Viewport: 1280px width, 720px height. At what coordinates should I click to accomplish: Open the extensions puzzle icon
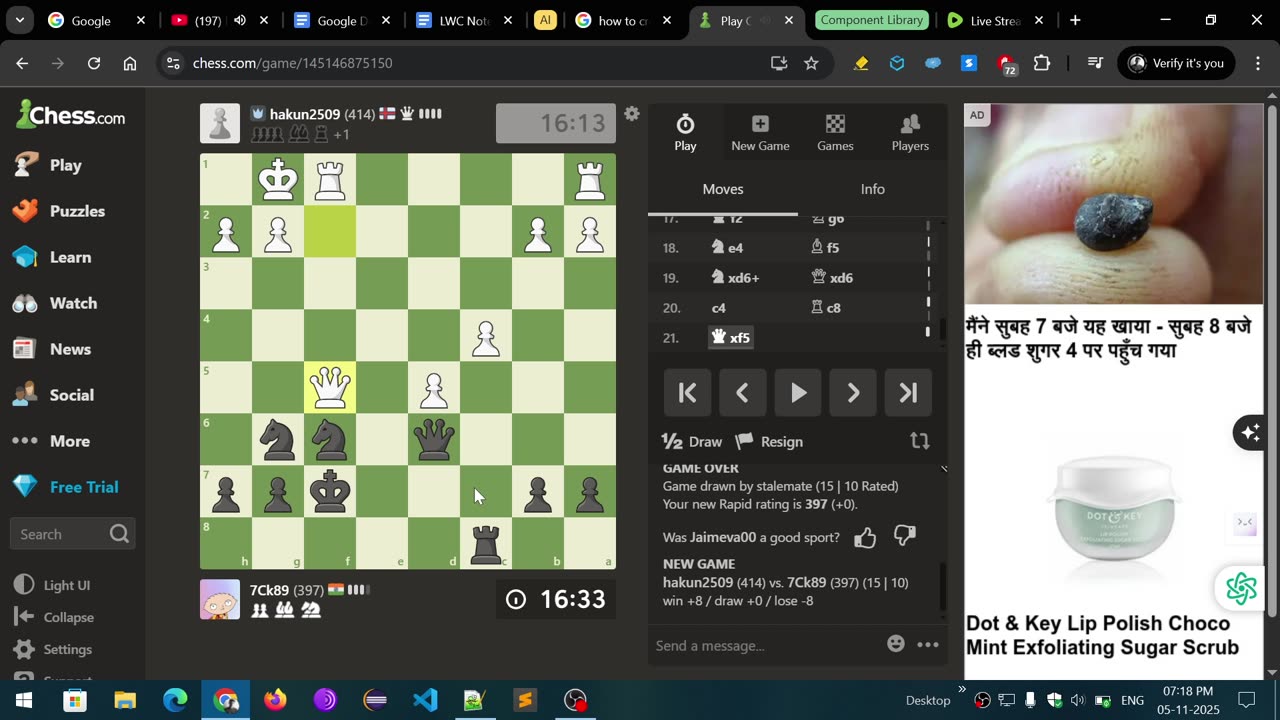pos(1042,63)
